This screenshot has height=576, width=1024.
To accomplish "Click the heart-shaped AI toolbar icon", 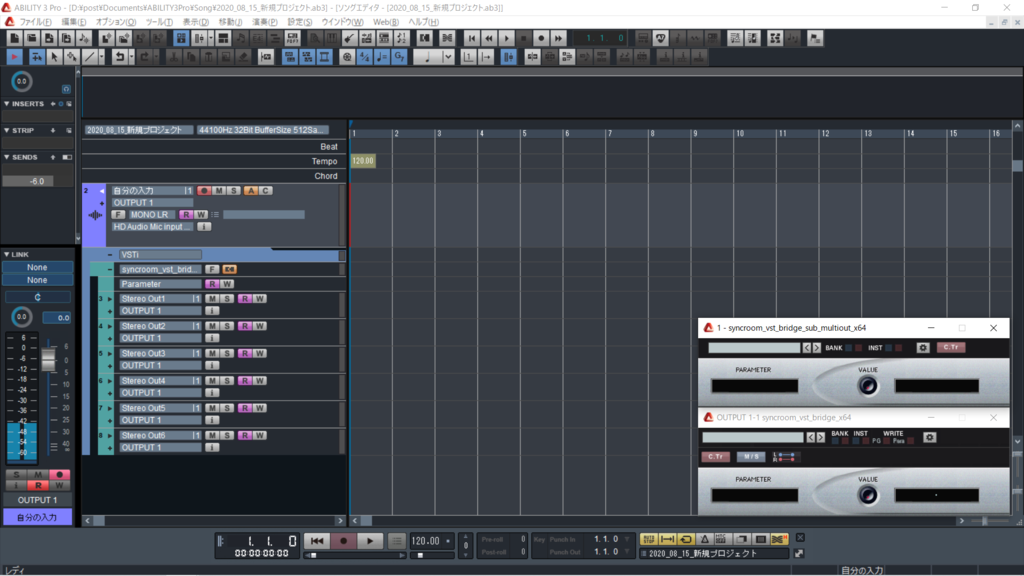I will point(660,39).
